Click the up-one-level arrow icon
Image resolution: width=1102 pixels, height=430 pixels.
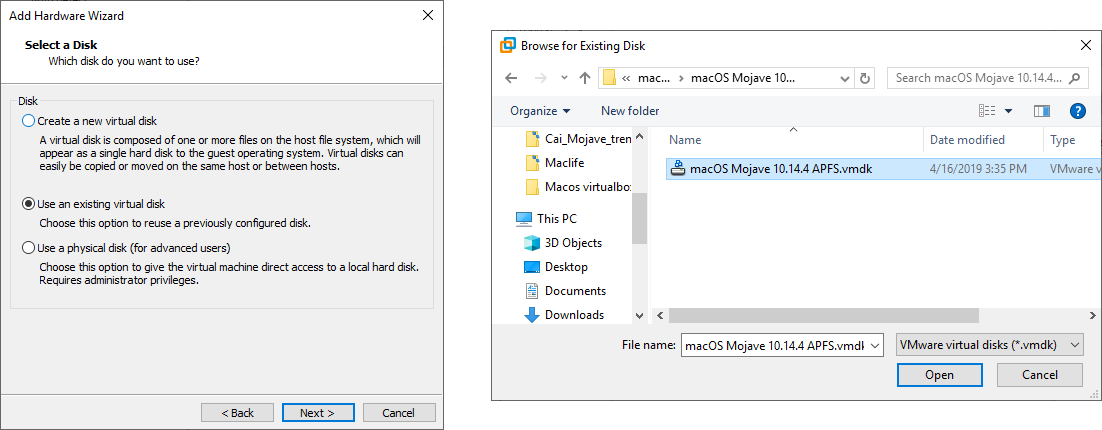point(584,78)
